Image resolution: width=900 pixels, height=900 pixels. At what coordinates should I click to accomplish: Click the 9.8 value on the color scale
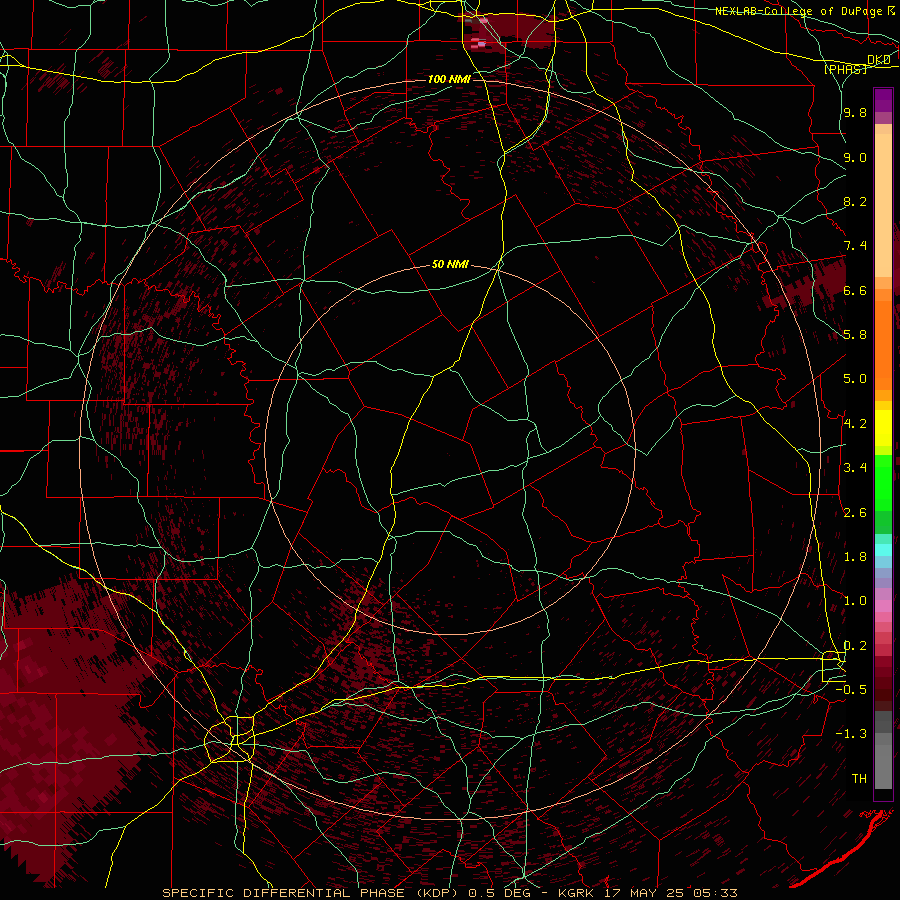pyautogui.click(x=855, y=112)
